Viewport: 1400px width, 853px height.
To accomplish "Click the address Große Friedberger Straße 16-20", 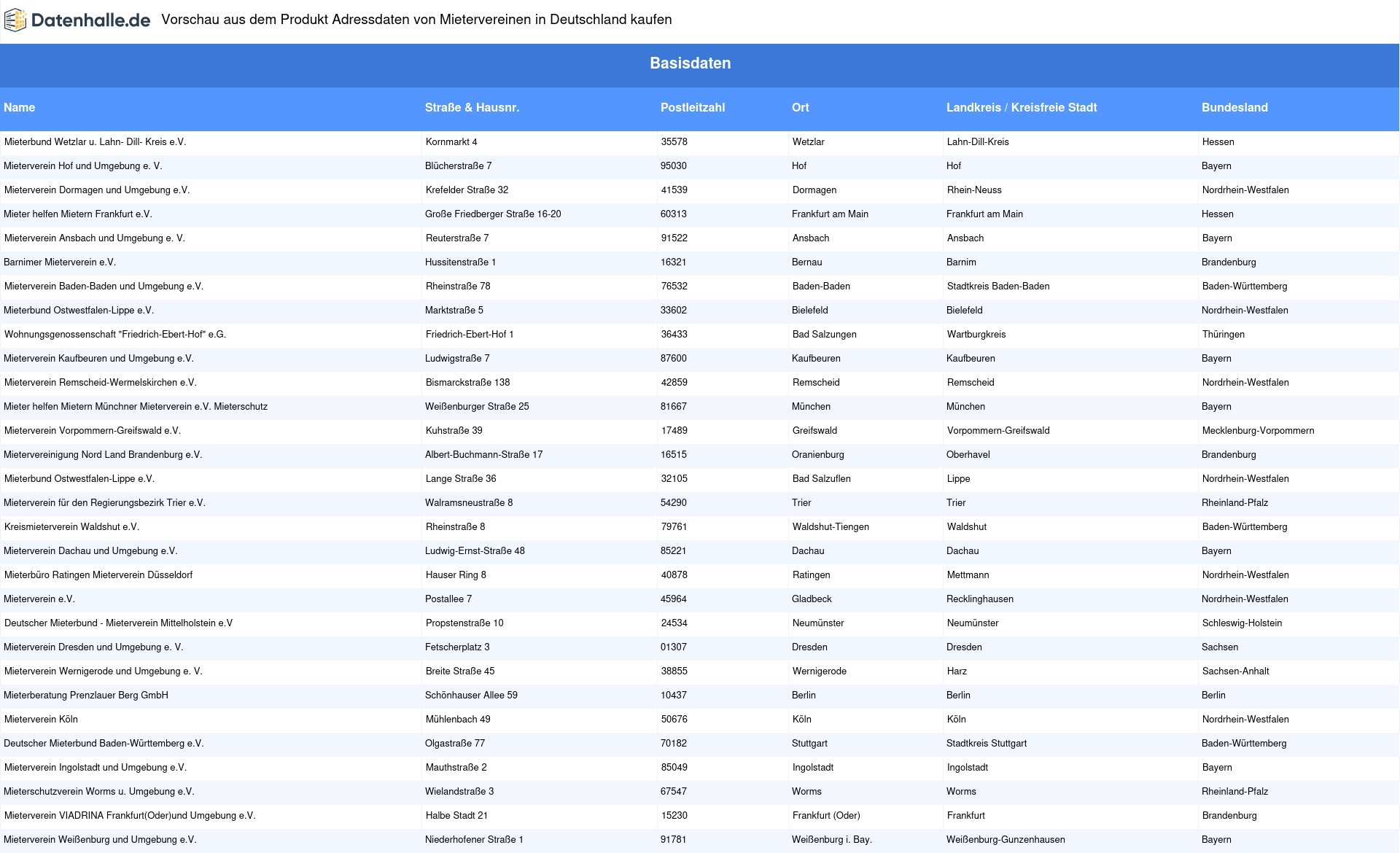I will point(492,214).
